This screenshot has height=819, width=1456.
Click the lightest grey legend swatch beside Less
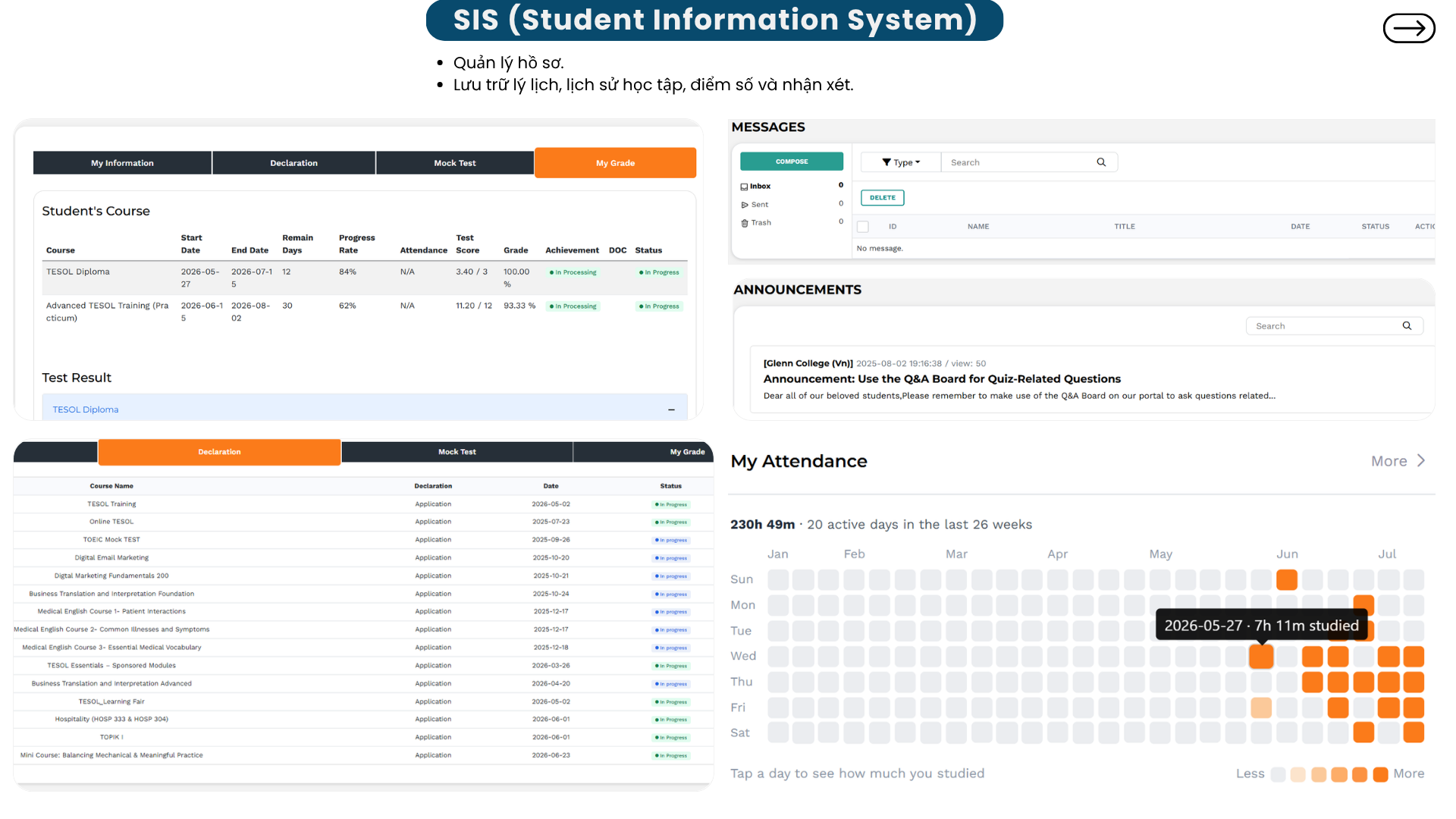click(1278, 774)
